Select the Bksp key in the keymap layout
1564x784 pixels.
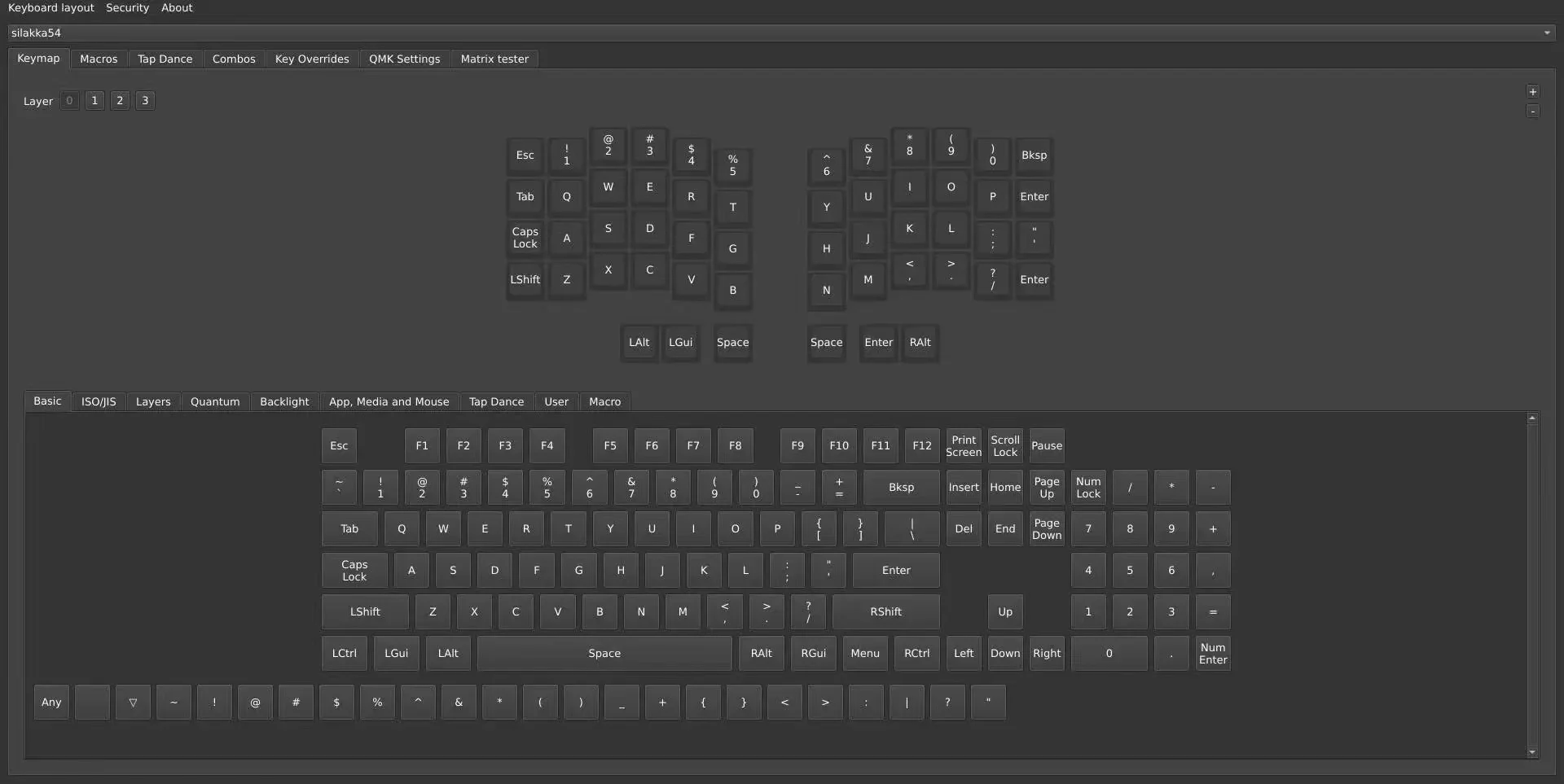pos(1034,155)
